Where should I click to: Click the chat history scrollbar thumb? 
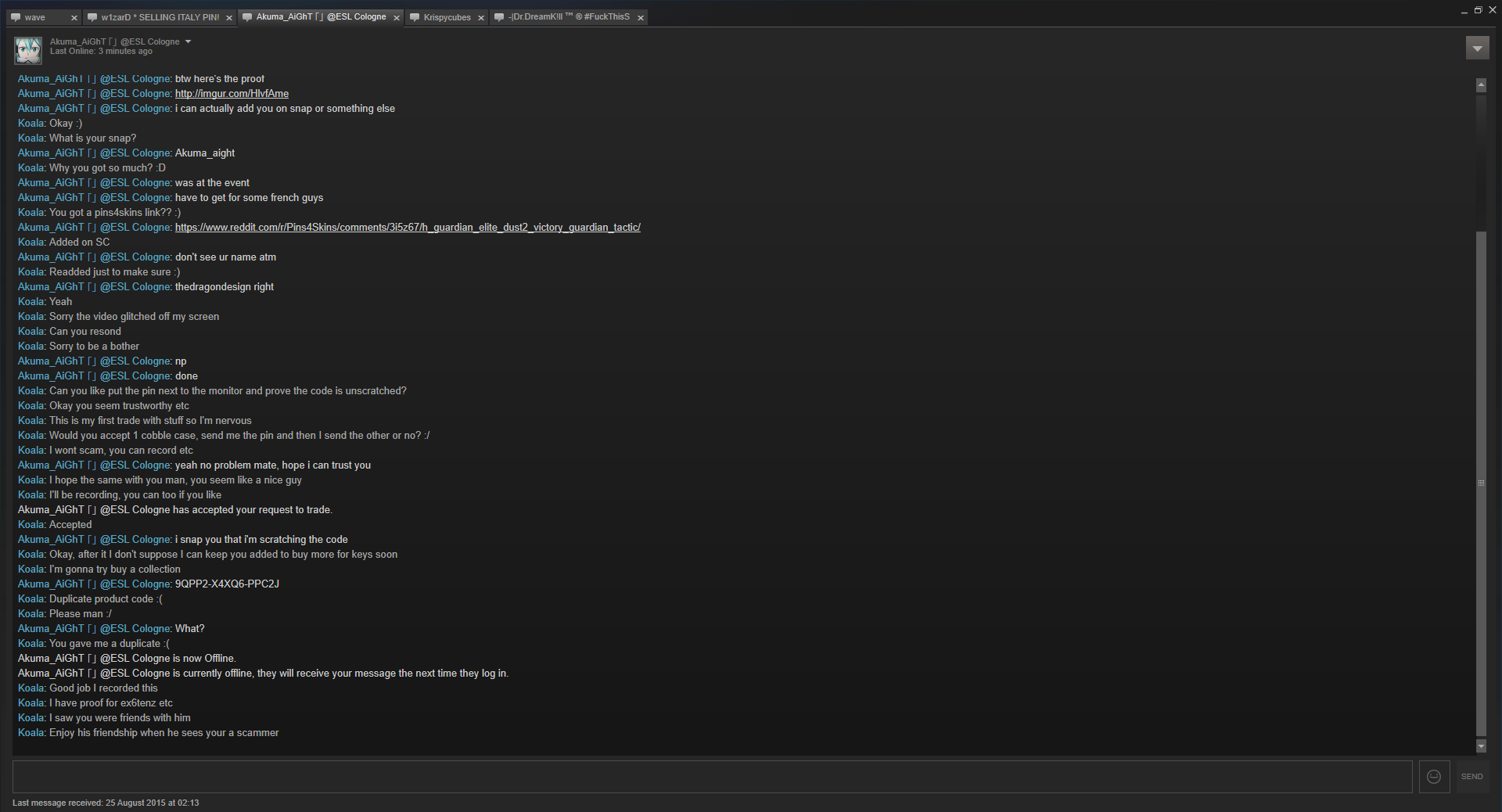(1481, 483)
